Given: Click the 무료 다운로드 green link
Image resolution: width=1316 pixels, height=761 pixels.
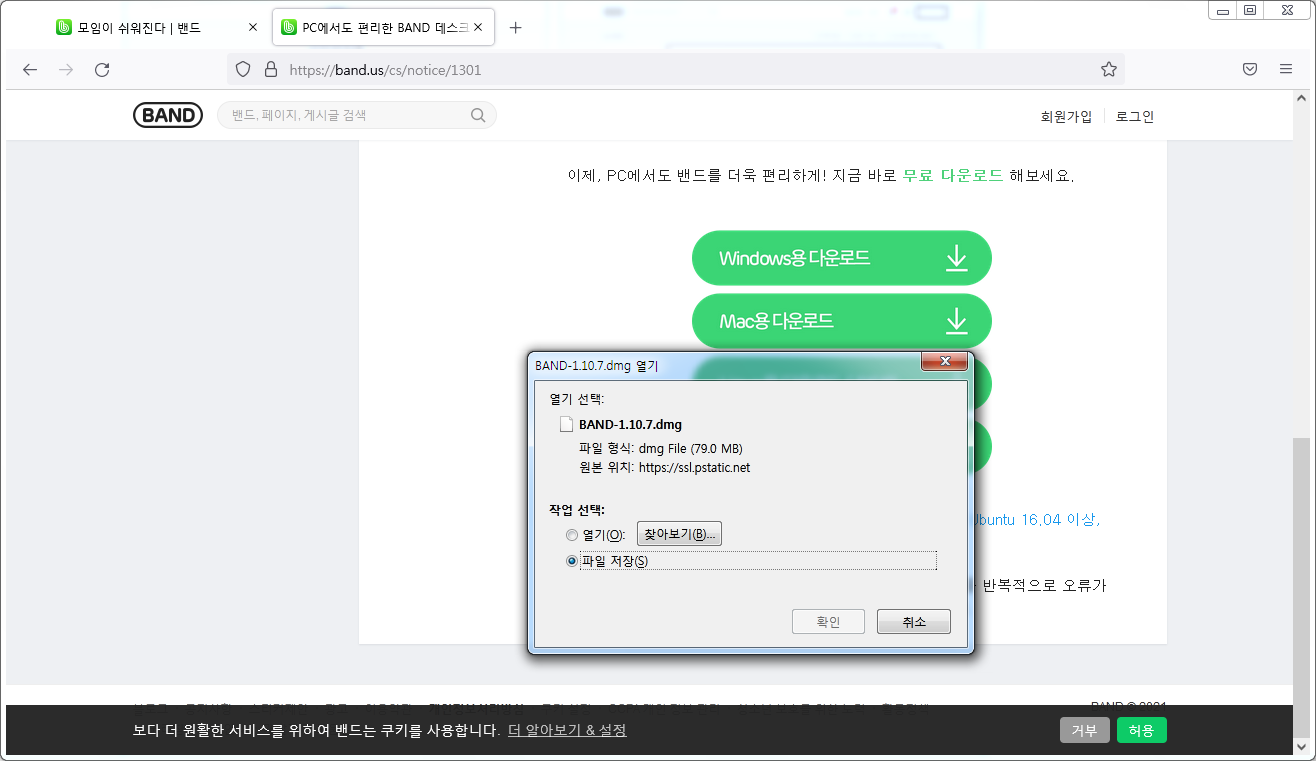Looking at the screenshot, I should pyautogui.click(x=953, y=175).
